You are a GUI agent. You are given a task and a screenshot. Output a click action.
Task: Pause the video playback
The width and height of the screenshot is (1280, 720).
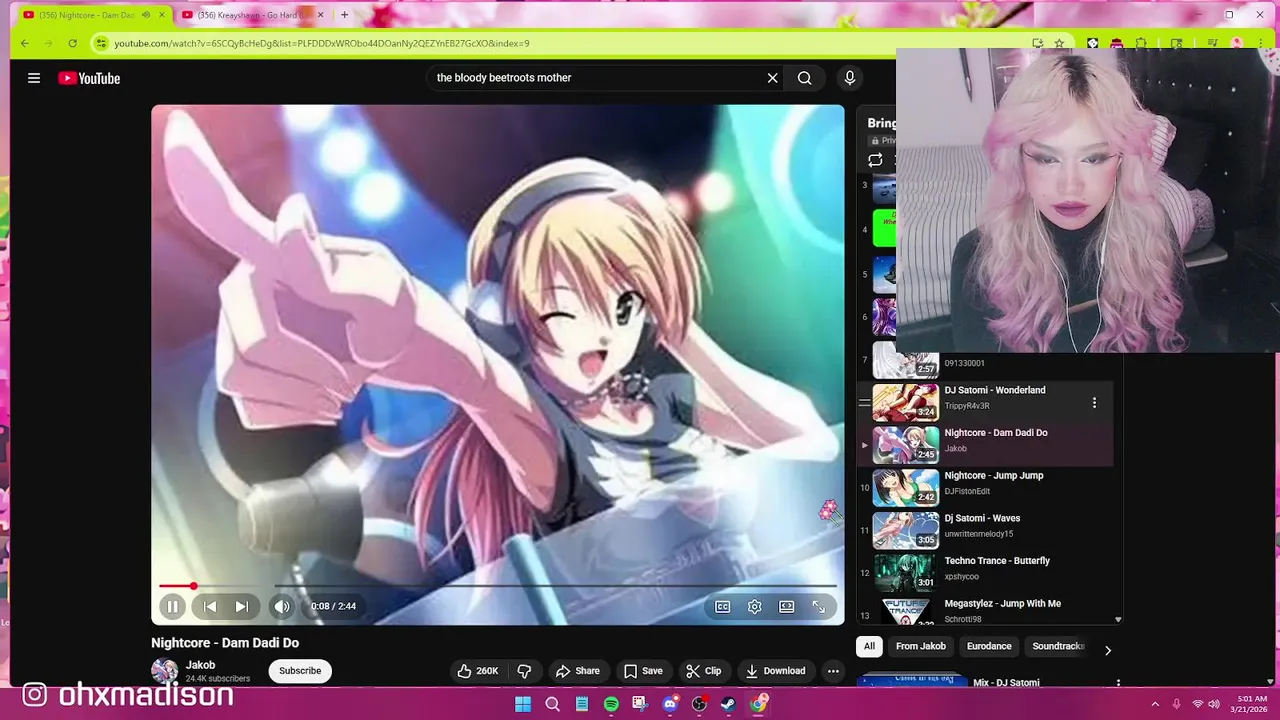172,606
